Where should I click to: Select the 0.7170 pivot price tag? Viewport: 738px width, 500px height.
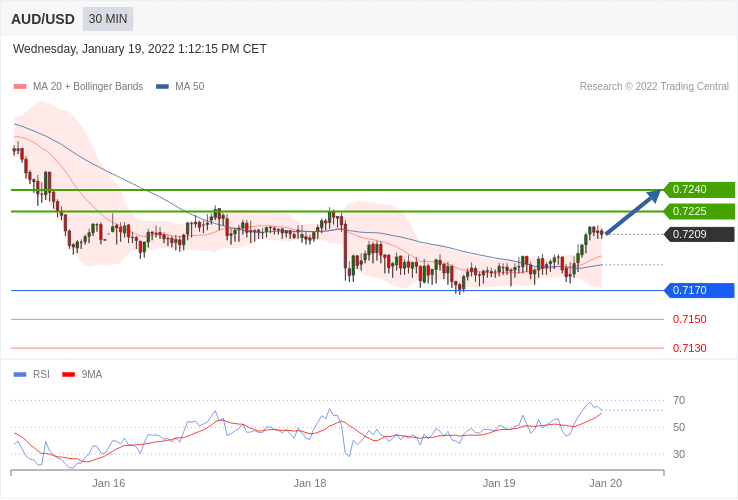click(699, 290)
